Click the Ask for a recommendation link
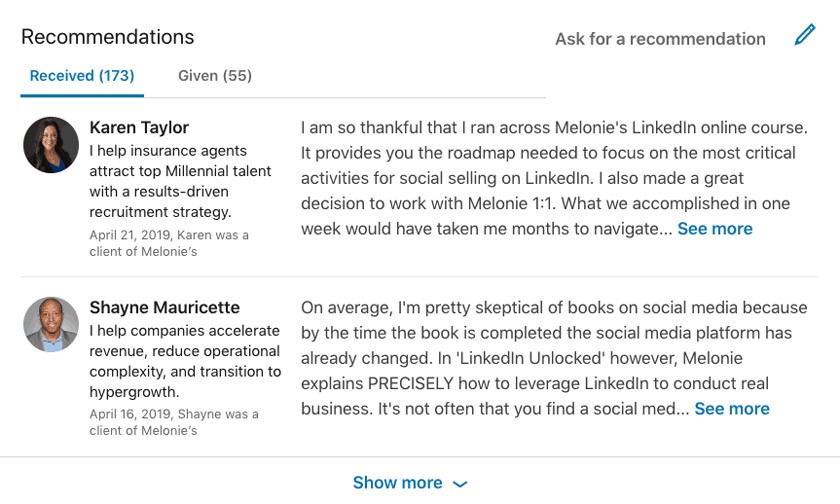The height and width of the screenshot is (504, 840). 660,39
